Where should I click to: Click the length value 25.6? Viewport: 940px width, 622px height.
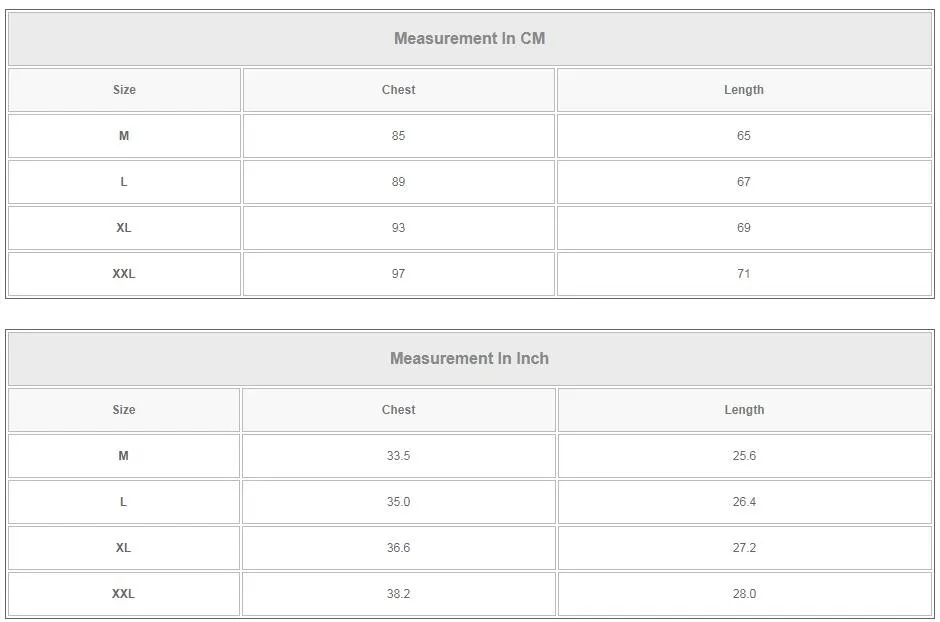point(744,456)
